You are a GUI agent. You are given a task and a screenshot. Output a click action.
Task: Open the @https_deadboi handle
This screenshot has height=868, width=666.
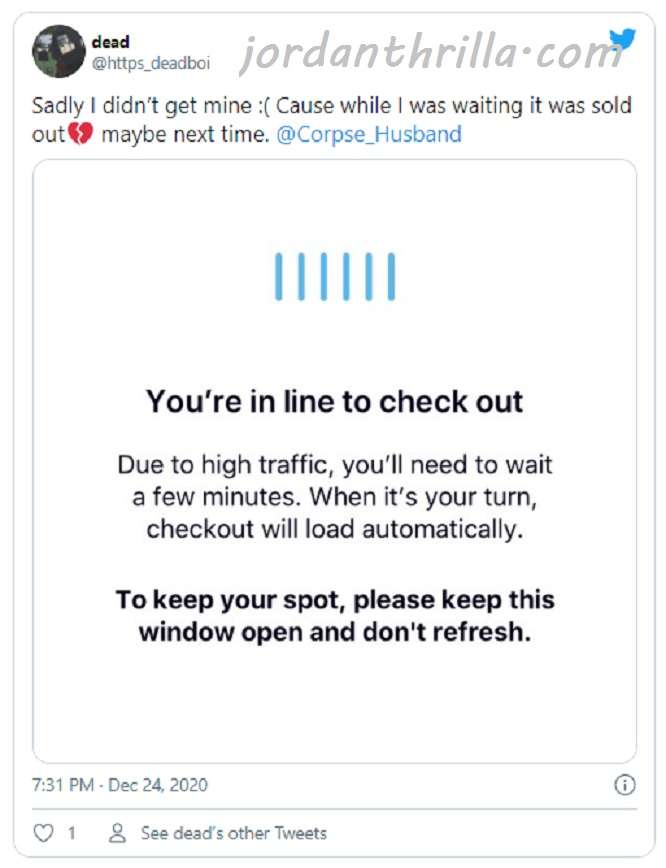[151, 64]
